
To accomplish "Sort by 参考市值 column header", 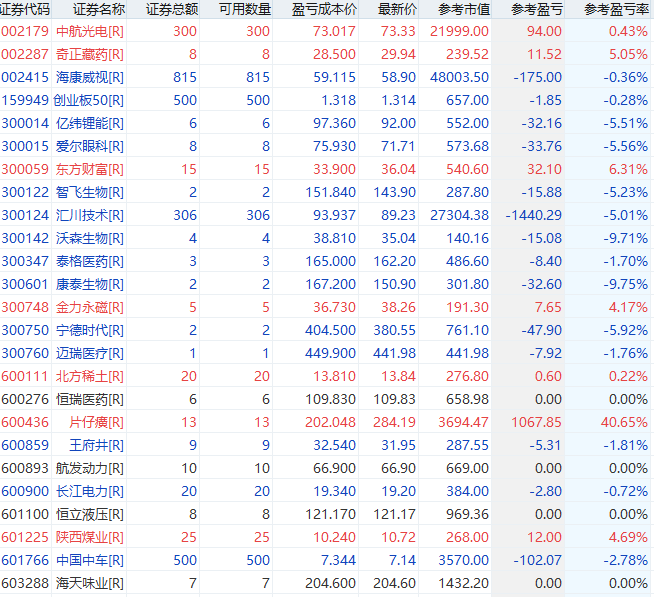I will (464, 9).
